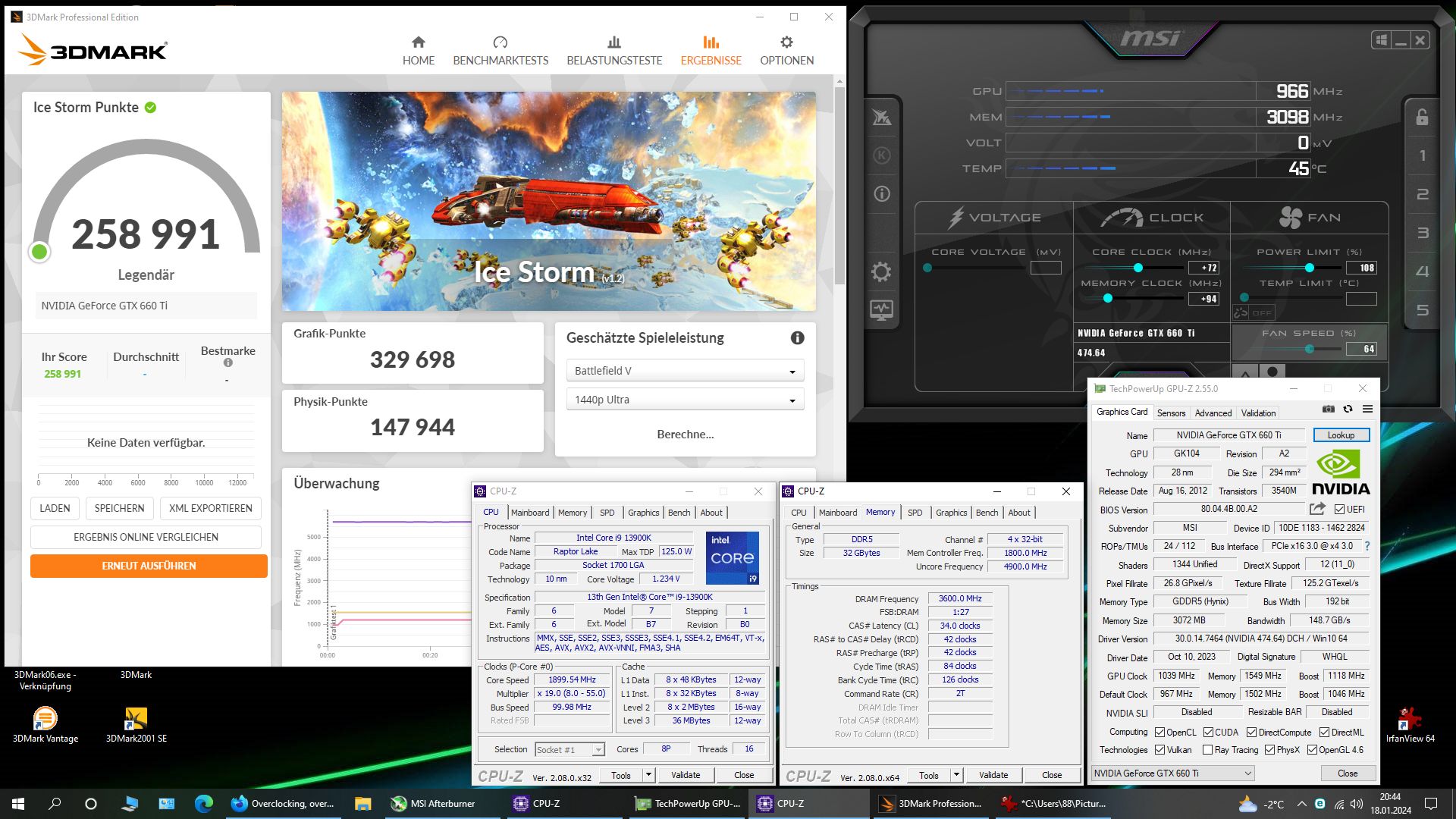Click ERNEUT AUSFÜHREN button

coord(149,566)
